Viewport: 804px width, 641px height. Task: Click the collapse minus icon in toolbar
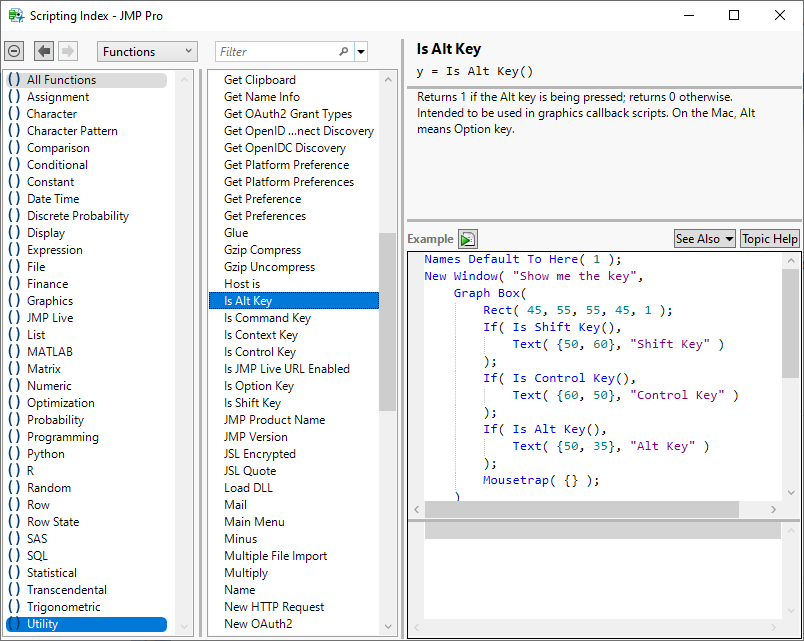click(14, 51)
